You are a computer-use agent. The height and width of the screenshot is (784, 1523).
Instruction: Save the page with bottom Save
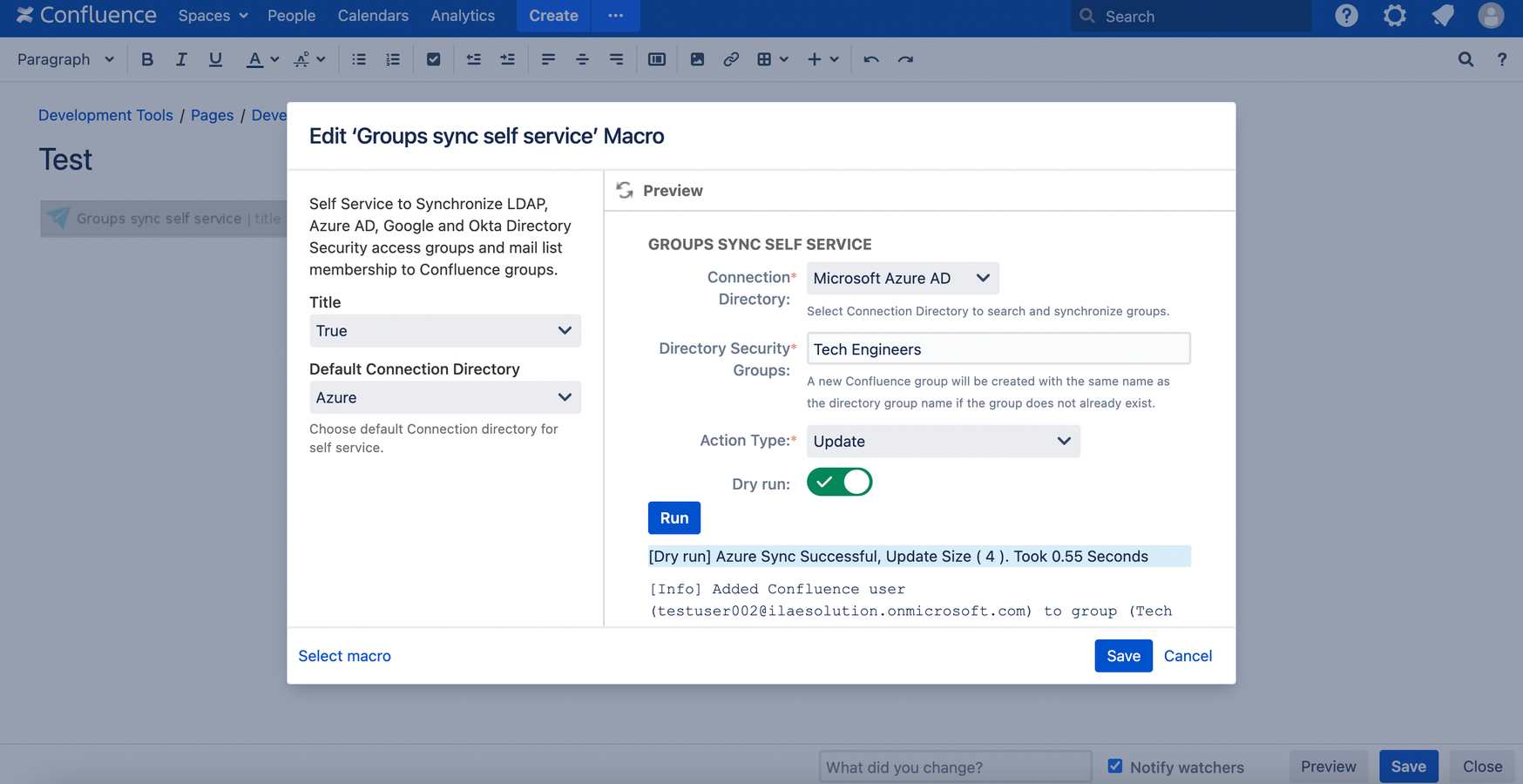(x=1408, y=767)
